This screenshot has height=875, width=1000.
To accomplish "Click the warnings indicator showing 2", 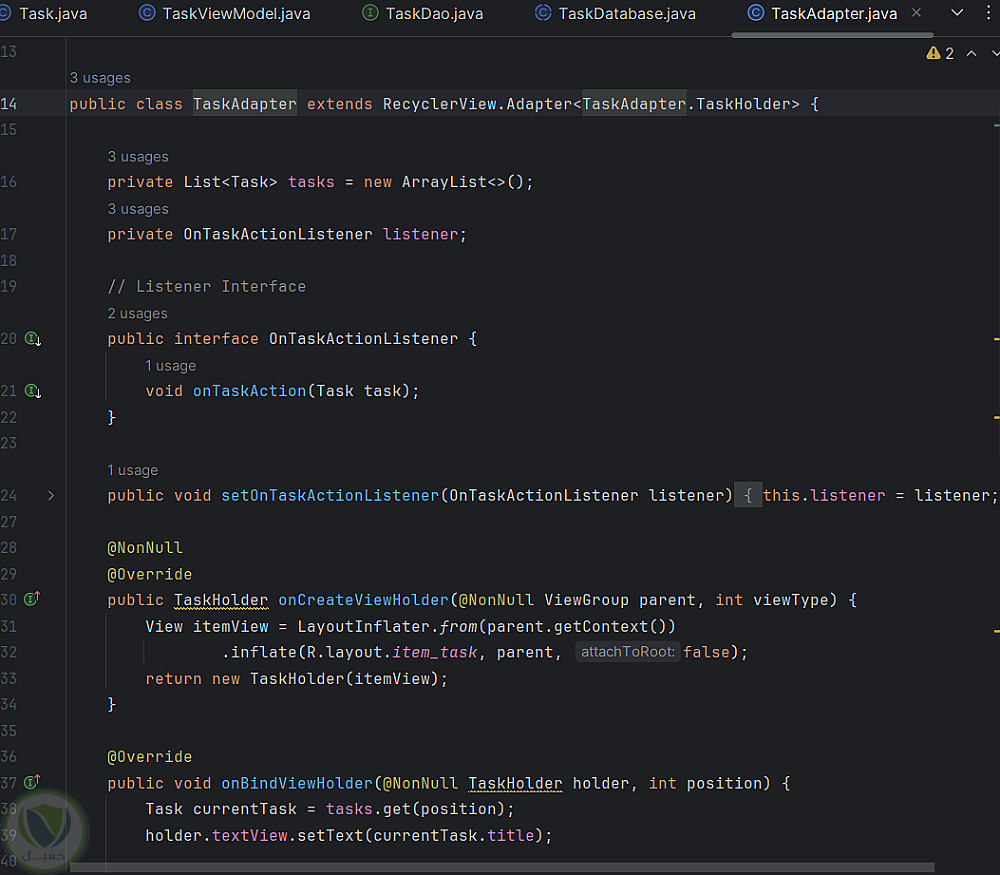I will pyautogui.click(x=940, y=54).
